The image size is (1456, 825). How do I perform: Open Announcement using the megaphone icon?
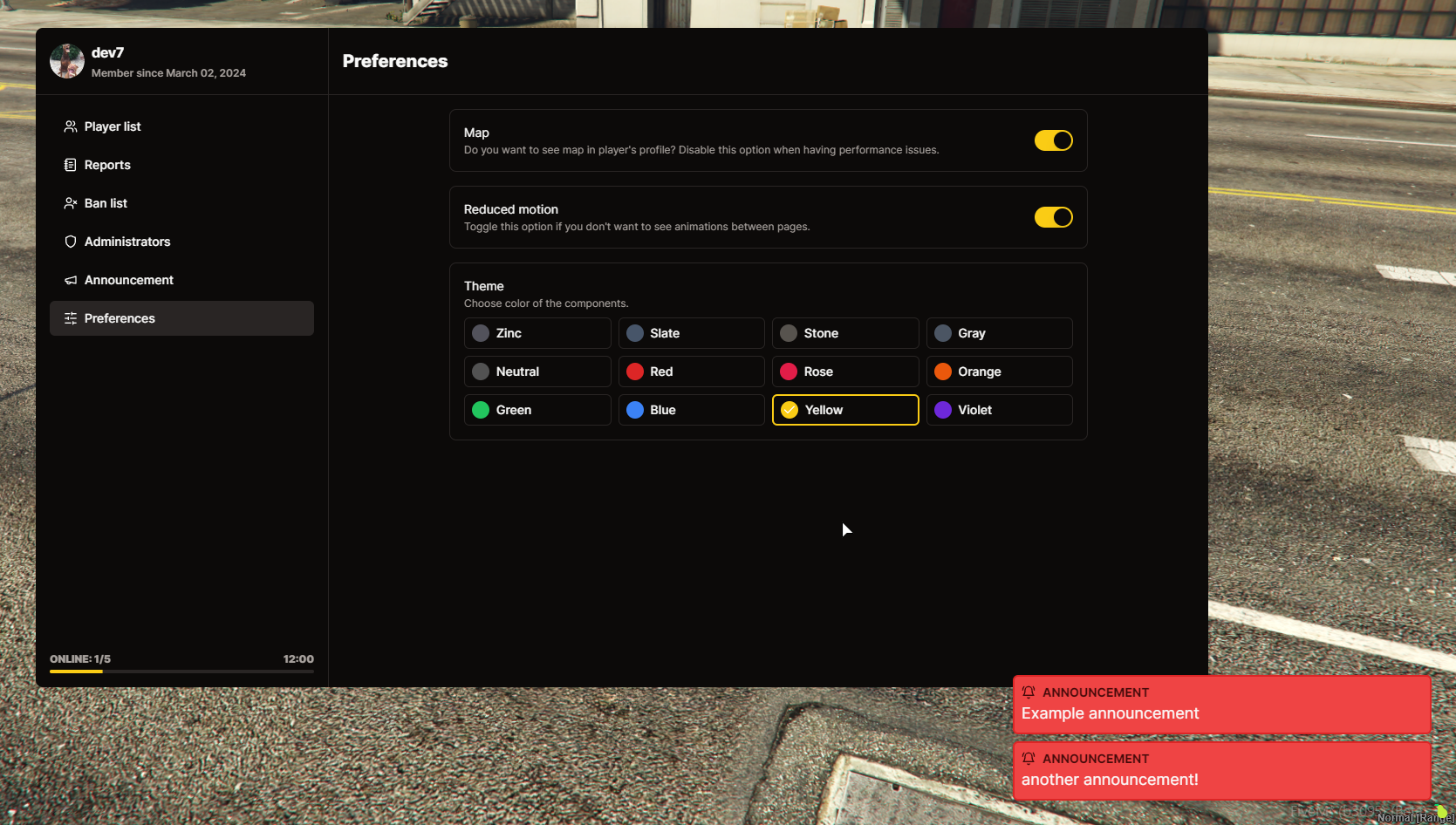pyautogui.click(x=70, y=280)
